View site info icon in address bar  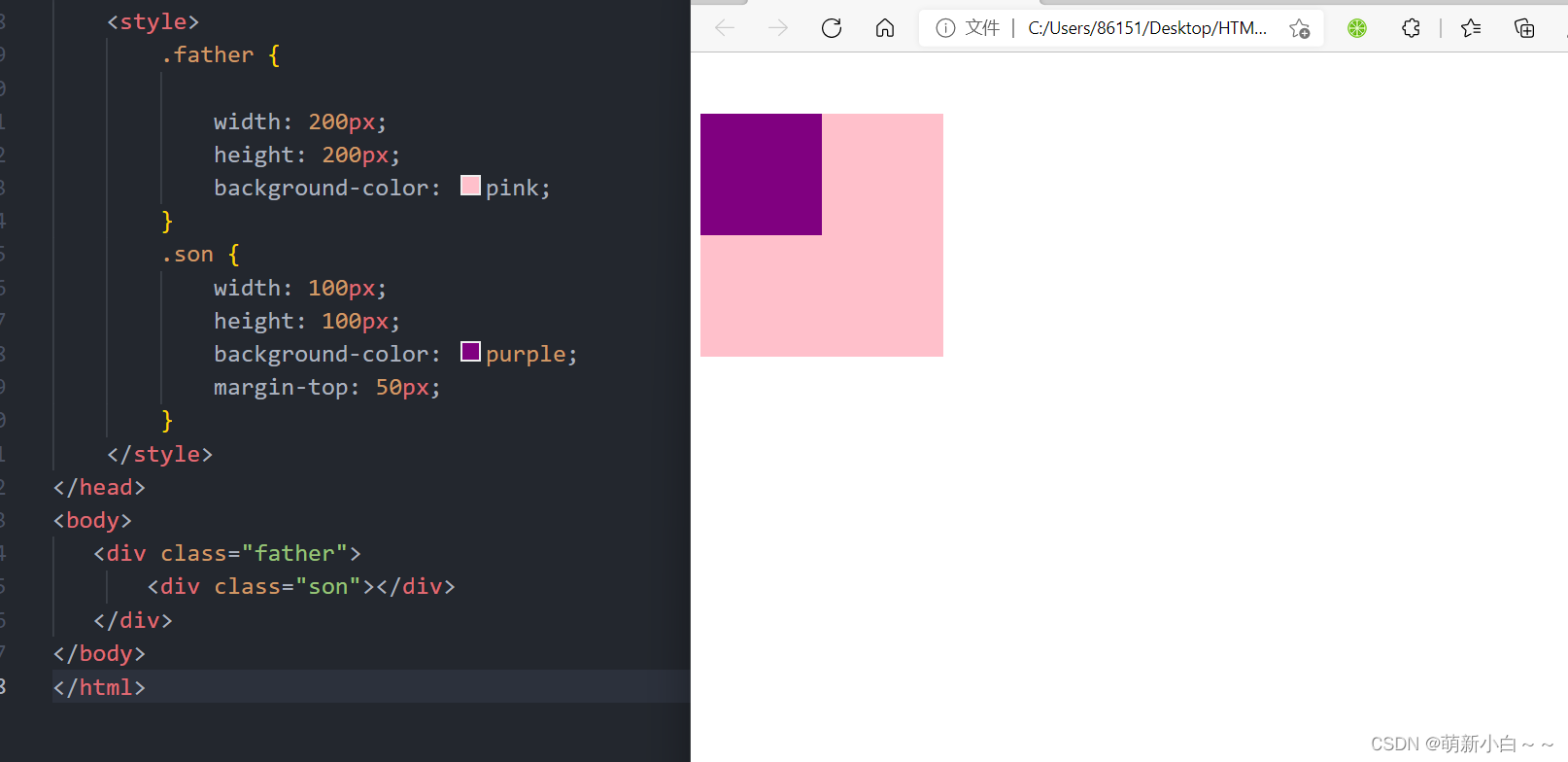point(945,28)
